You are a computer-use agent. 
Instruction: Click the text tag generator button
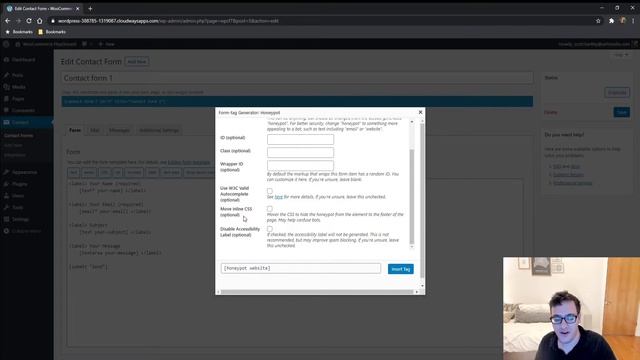73,173
